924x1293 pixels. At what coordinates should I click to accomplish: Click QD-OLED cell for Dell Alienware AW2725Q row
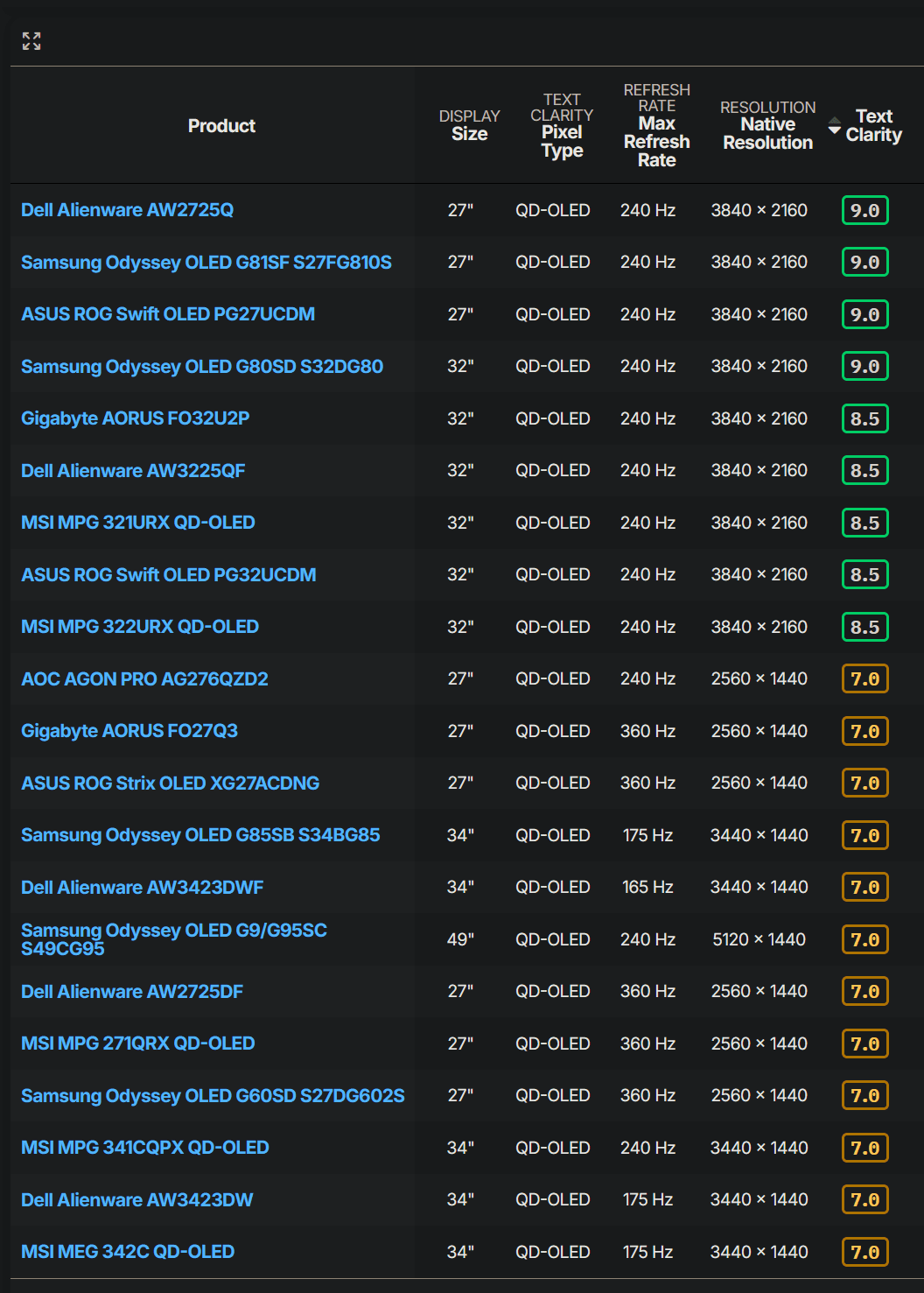coord(553,210)
